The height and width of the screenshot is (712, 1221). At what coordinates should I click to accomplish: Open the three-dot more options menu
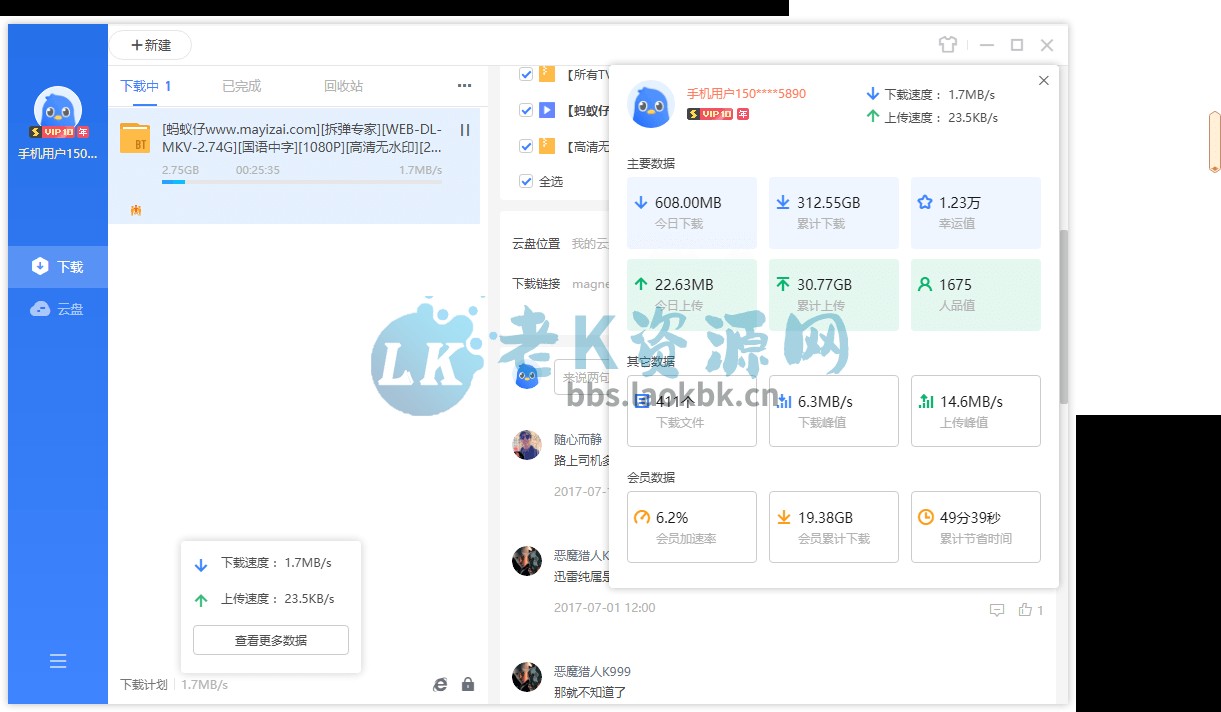click(464, 86)
